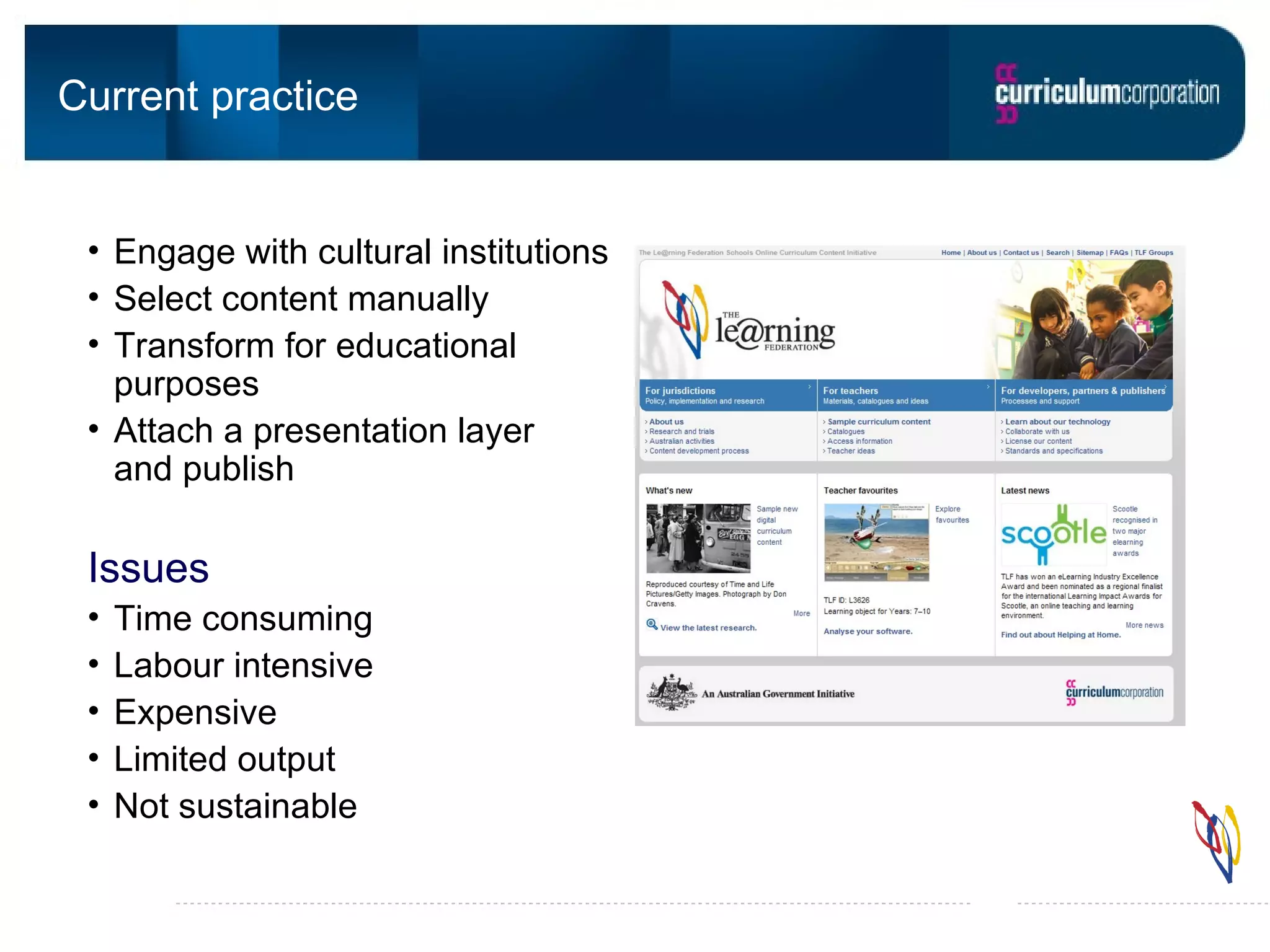Click the Australian Government coat of arms
This screenshot has height=952, width=1270.
click(672, 693)
